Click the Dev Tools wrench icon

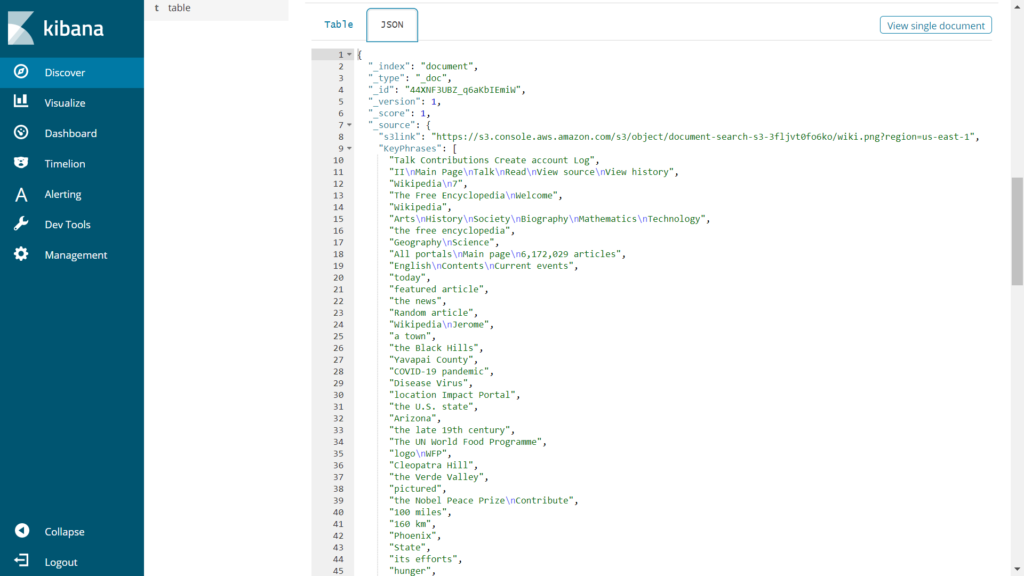[x=21, y=224]
